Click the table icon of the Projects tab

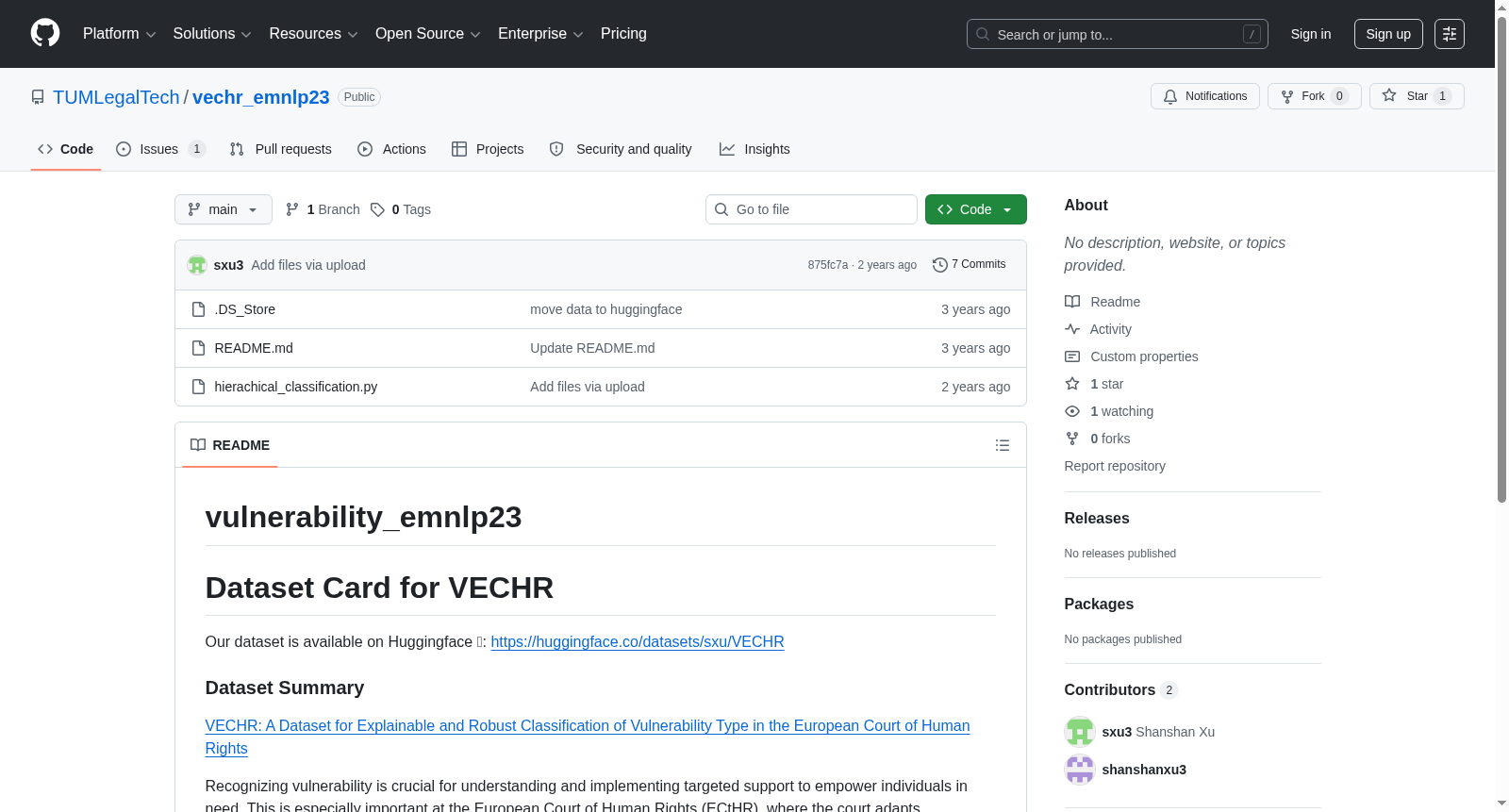pyautogui.click(x=459, y=149)
